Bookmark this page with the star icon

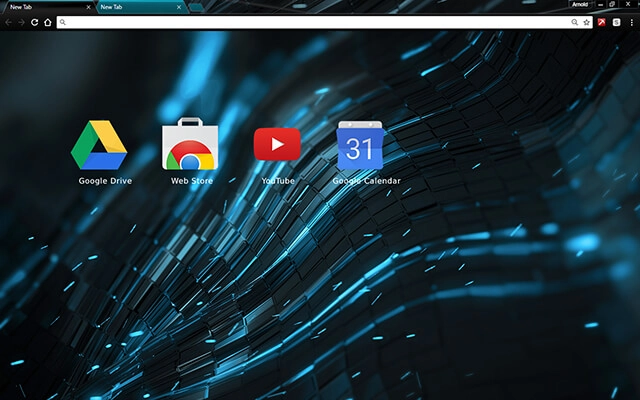click(x=587, y=22)
